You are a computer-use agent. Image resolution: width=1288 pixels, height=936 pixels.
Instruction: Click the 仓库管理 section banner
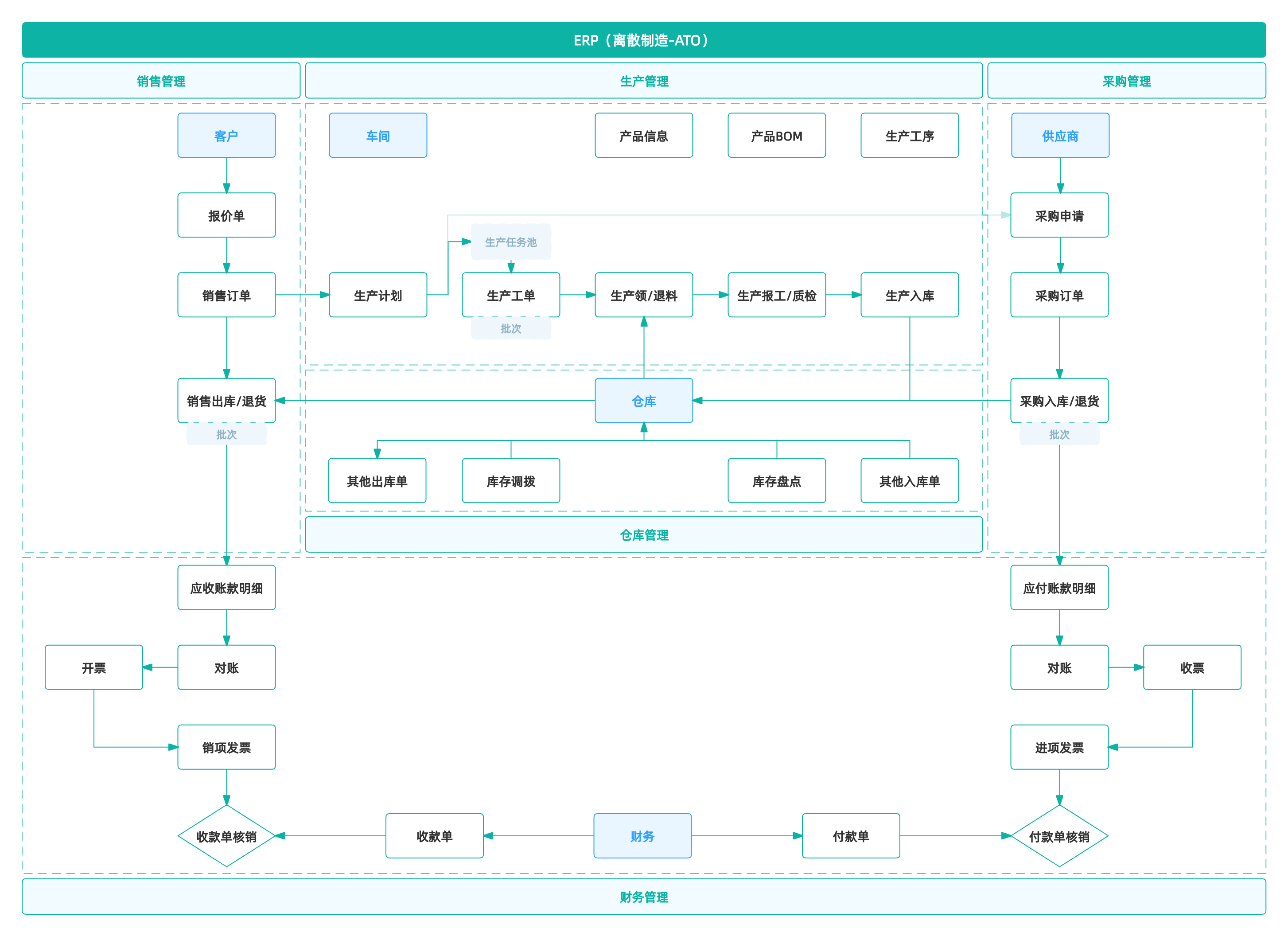tap(643, 534)
